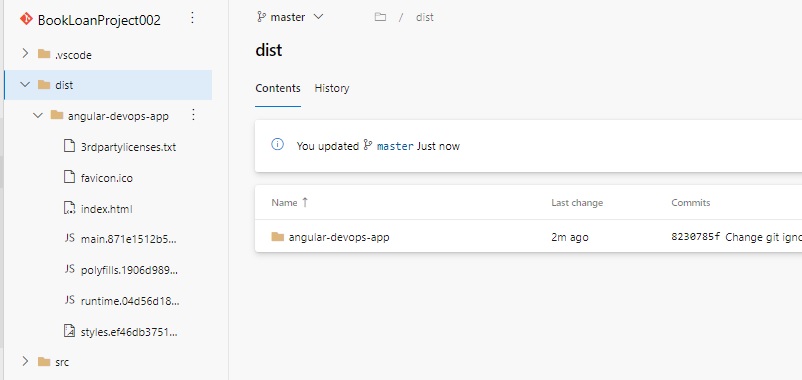Open more options for angular-devops-app tree folder
This screenshot has width=802, height=380.
pyautogui.click(x=193, y=115)
